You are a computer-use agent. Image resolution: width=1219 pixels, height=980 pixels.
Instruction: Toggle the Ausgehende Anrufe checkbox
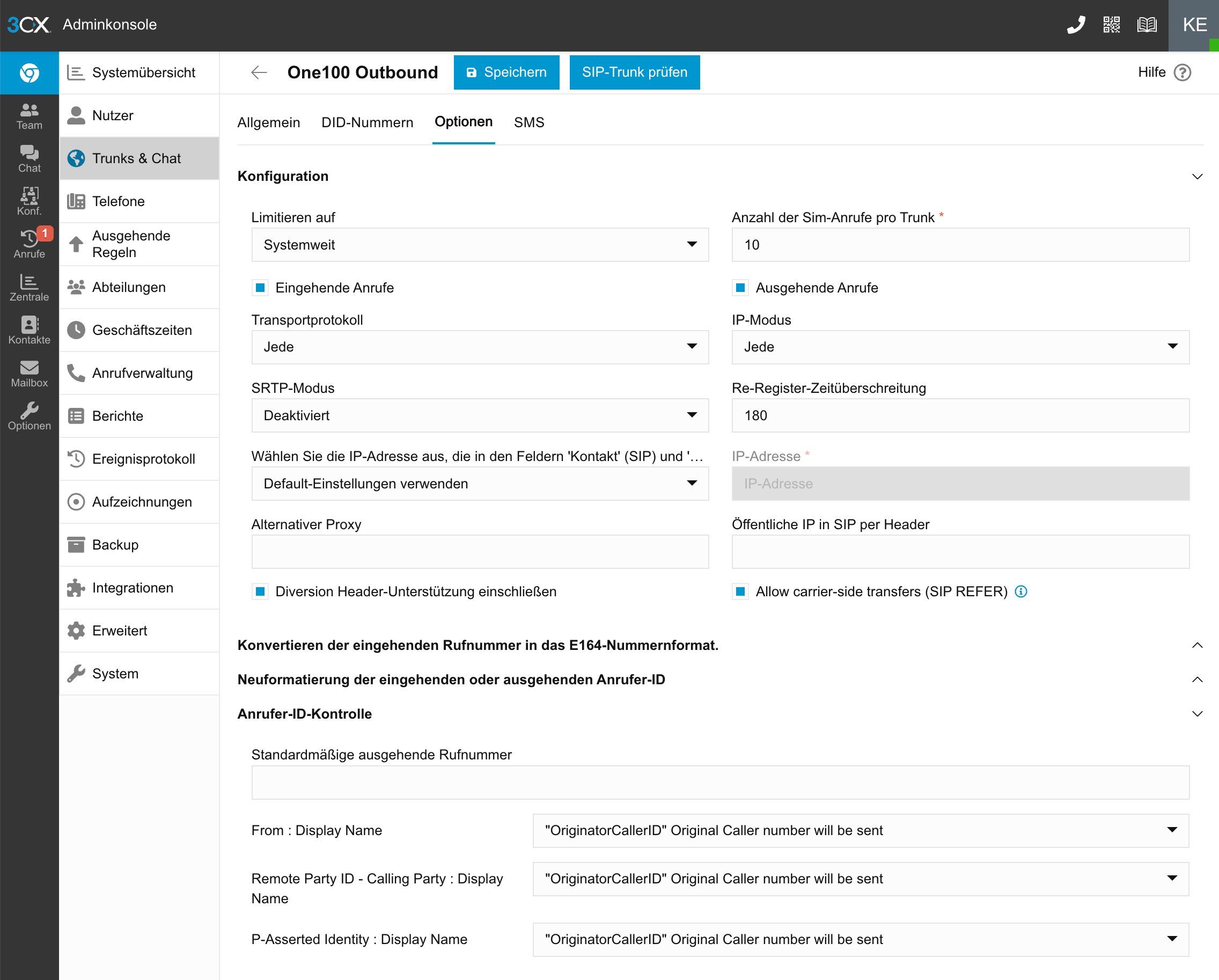pyautogui.click(x=740, y=288)
